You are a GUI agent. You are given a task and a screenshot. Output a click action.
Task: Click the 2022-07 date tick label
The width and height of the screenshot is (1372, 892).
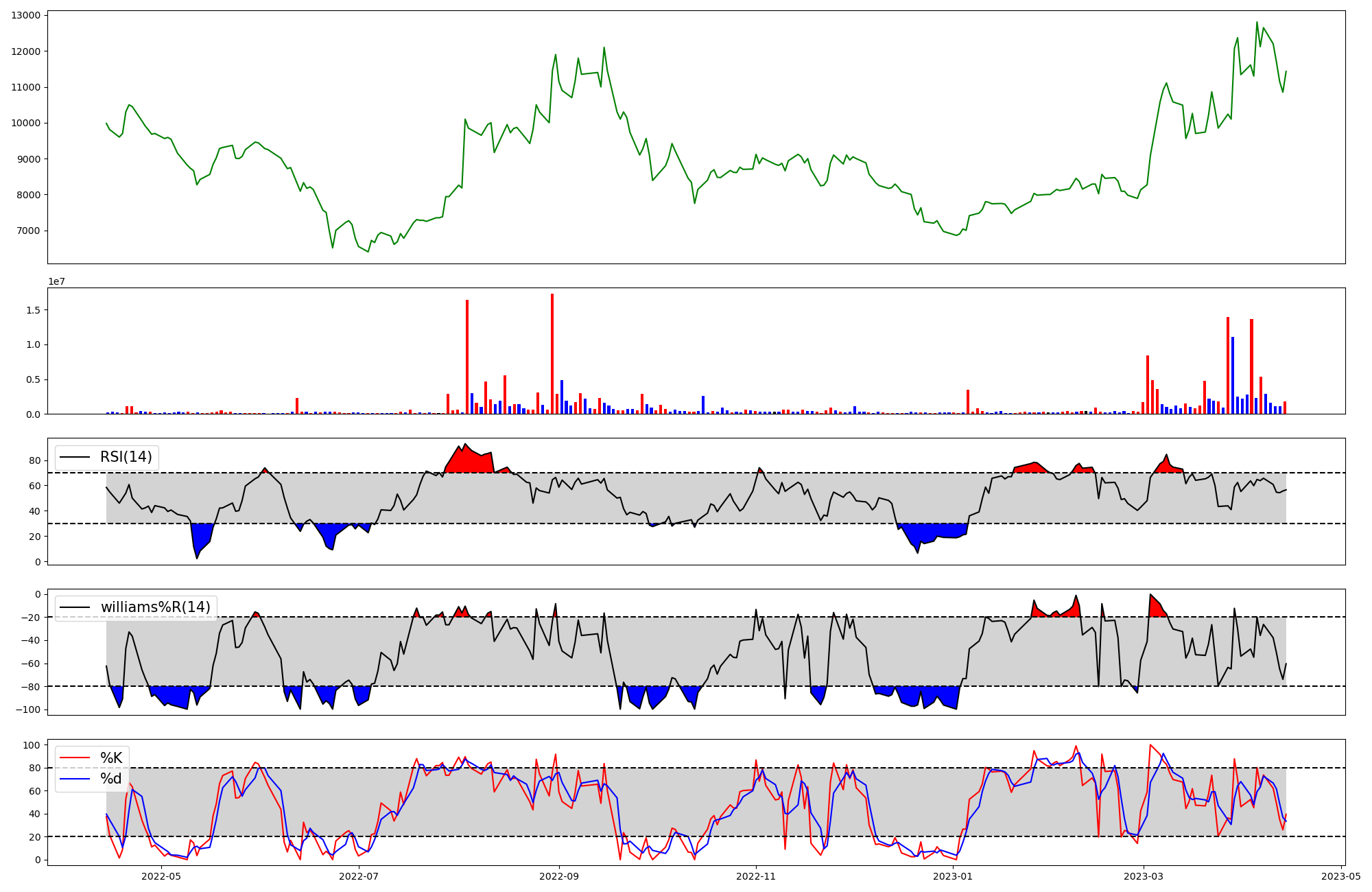click(x=359, y=876)
